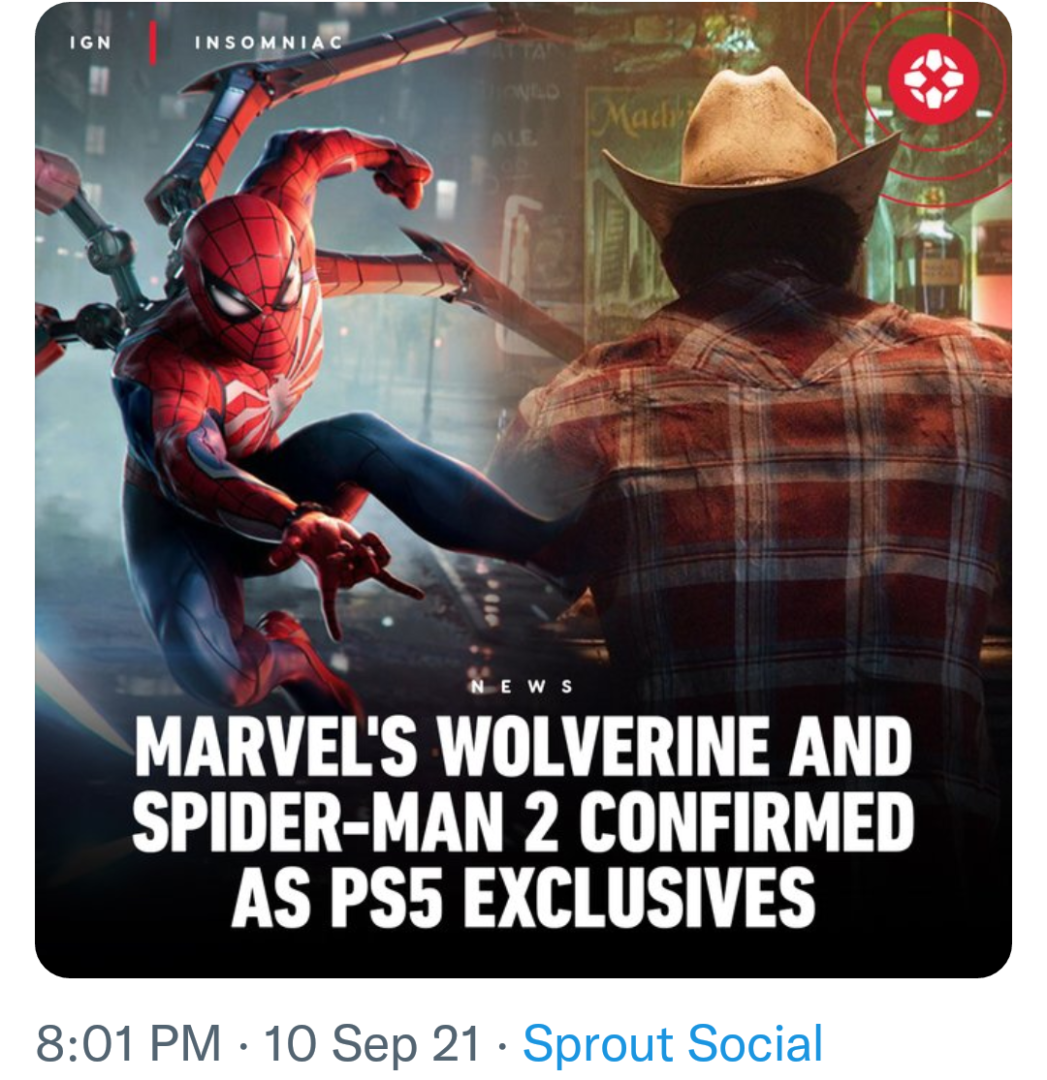
Task: Click the word EXCLUSIVES in the headline
Action: coord(636,892)
